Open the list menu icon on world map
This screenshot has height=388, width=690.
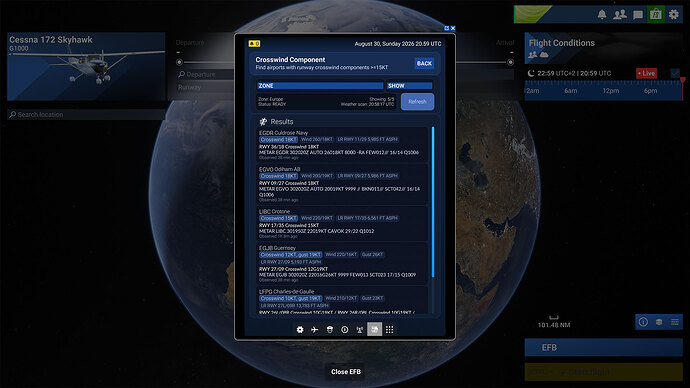tap(675, 322)
